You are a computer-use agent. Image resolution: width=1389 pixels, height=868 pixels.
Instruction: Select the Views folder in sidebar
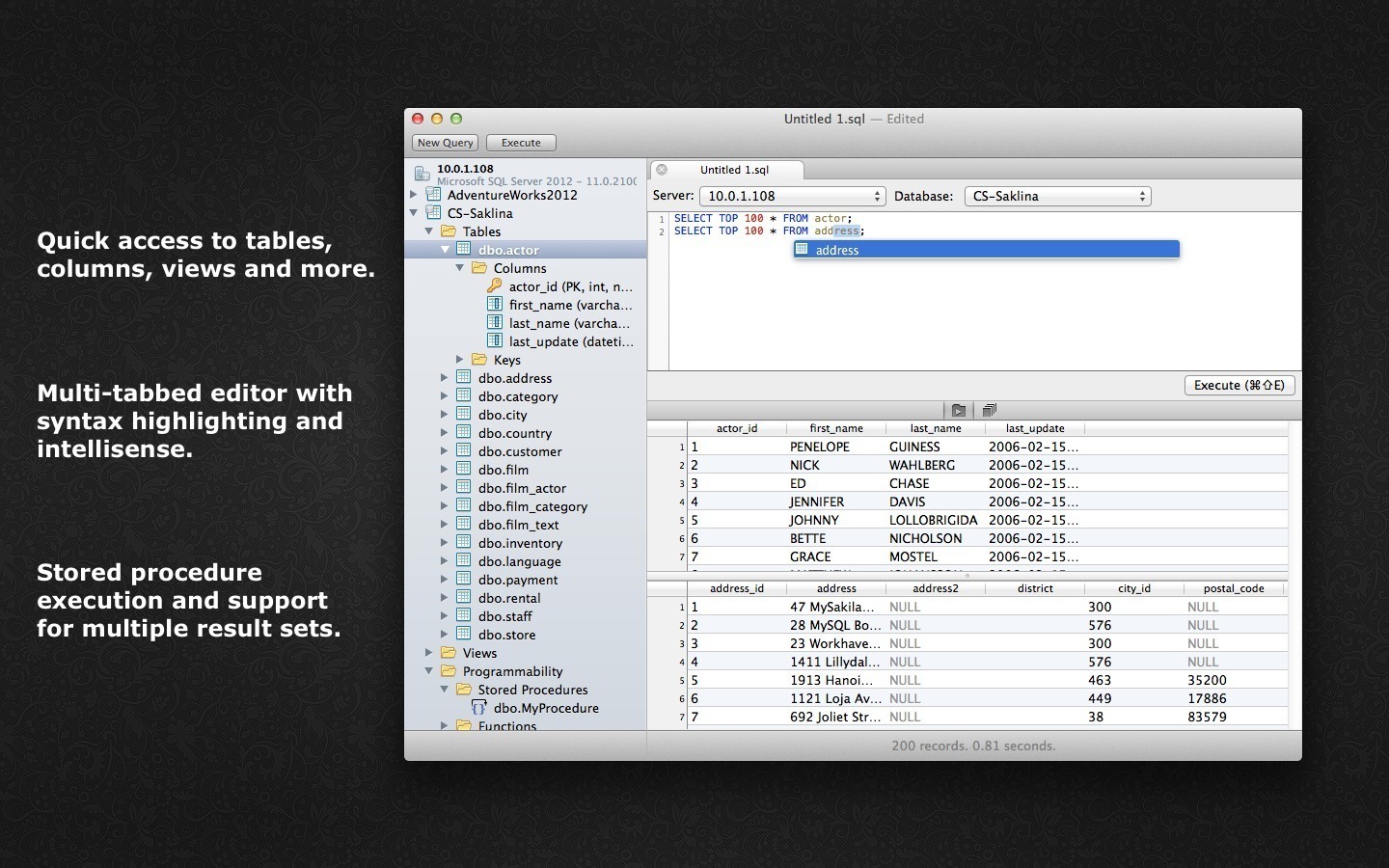477,653
